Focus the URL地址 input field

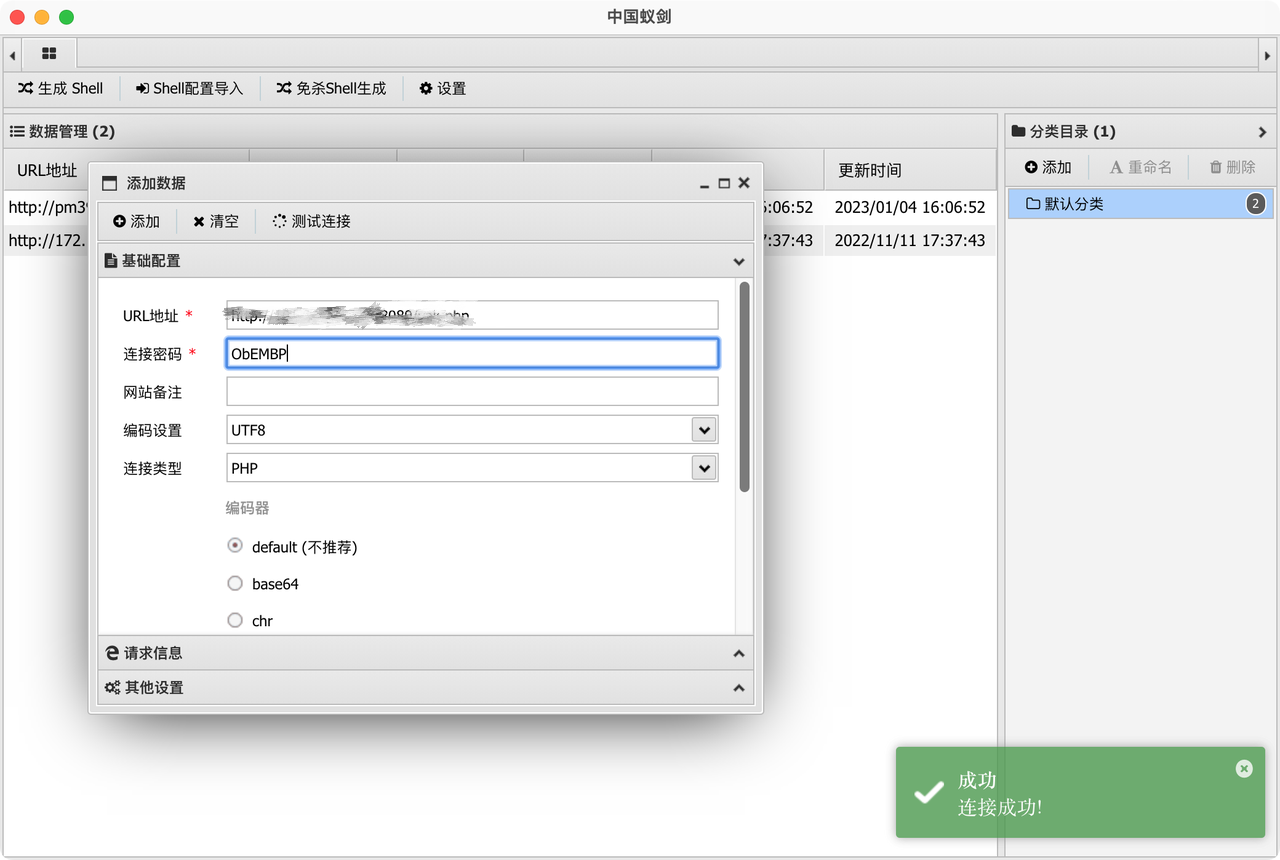pos(472,315)
